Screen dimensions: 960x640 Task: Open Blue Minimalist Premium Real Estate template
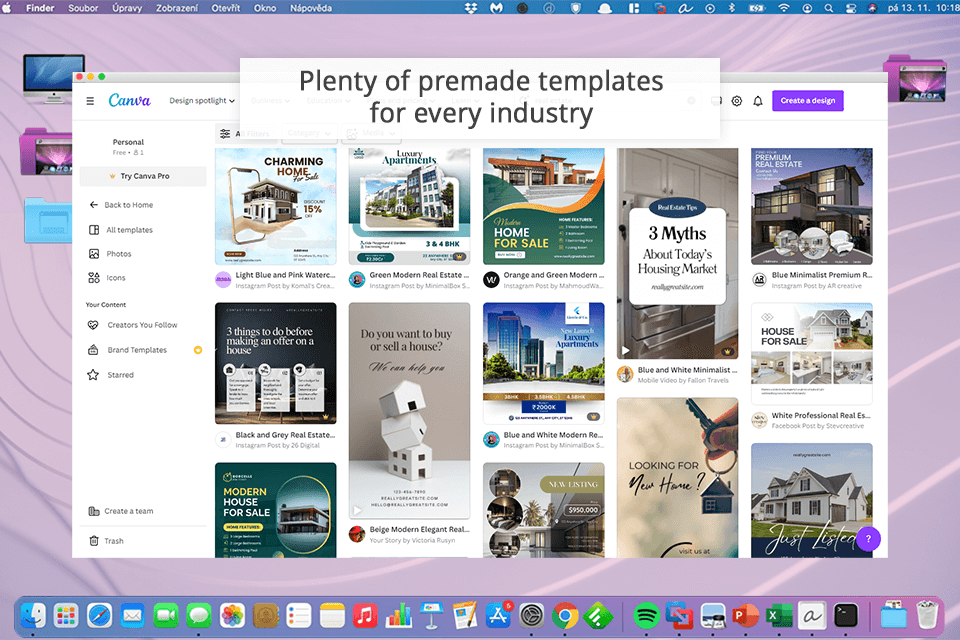(x=812, y=206)
